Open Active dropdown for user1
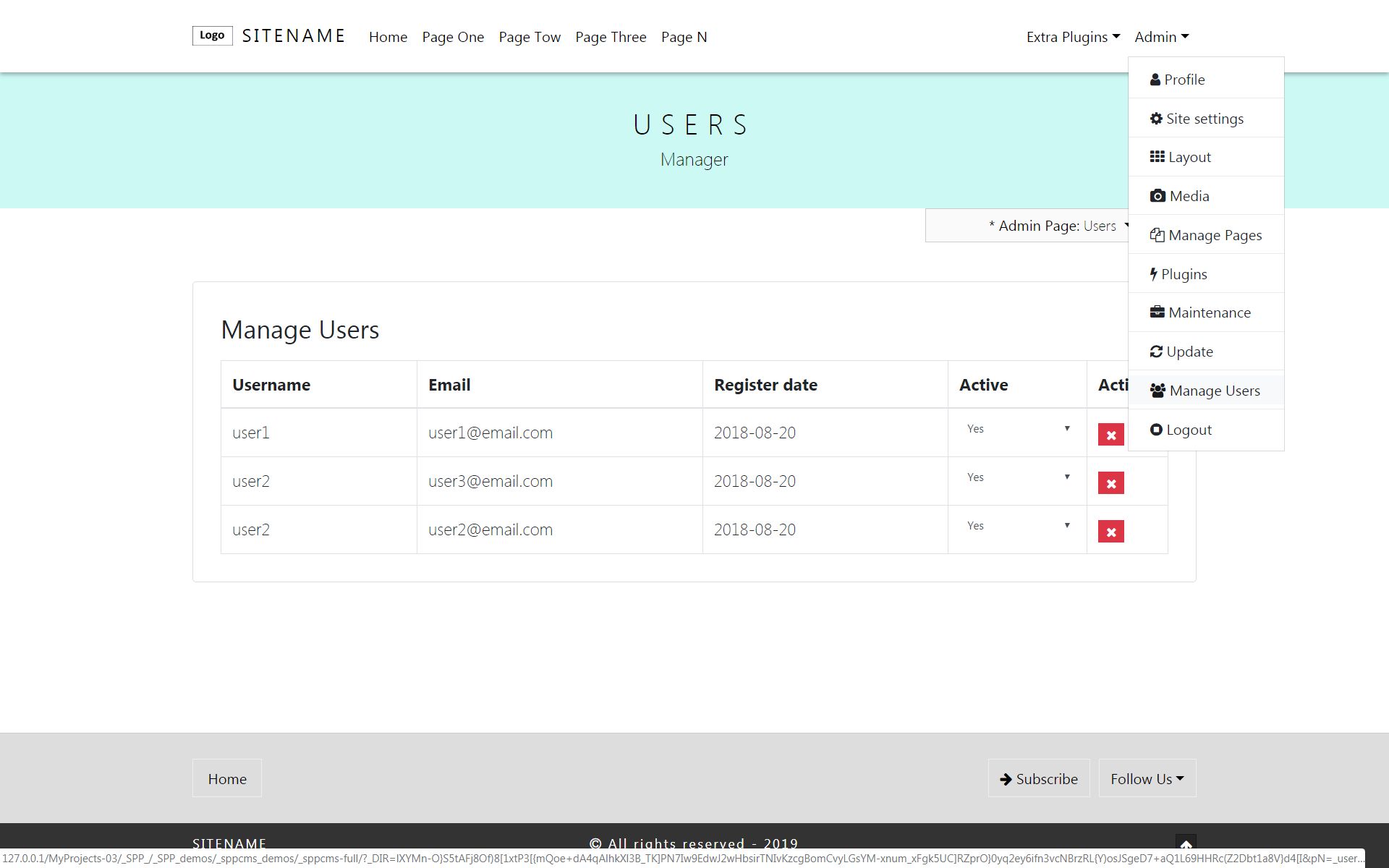The image size is (1389, 868). [1017, 429]
